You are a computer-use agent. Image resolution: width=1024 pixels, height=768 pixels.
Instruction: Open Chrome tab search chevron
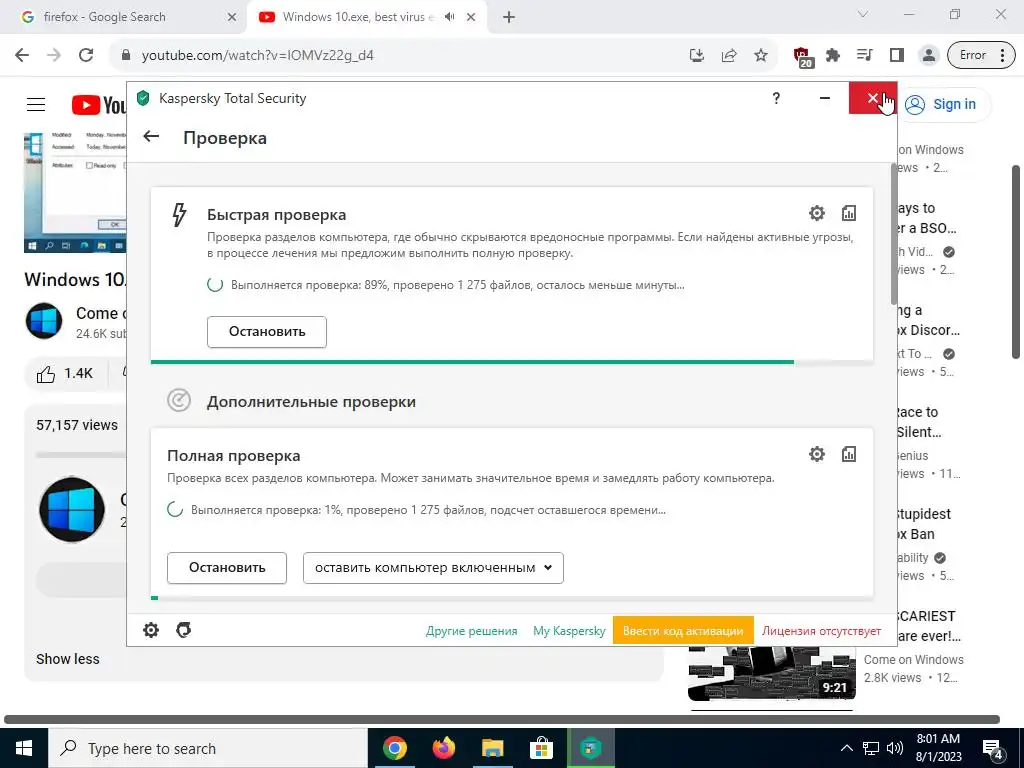863,14
